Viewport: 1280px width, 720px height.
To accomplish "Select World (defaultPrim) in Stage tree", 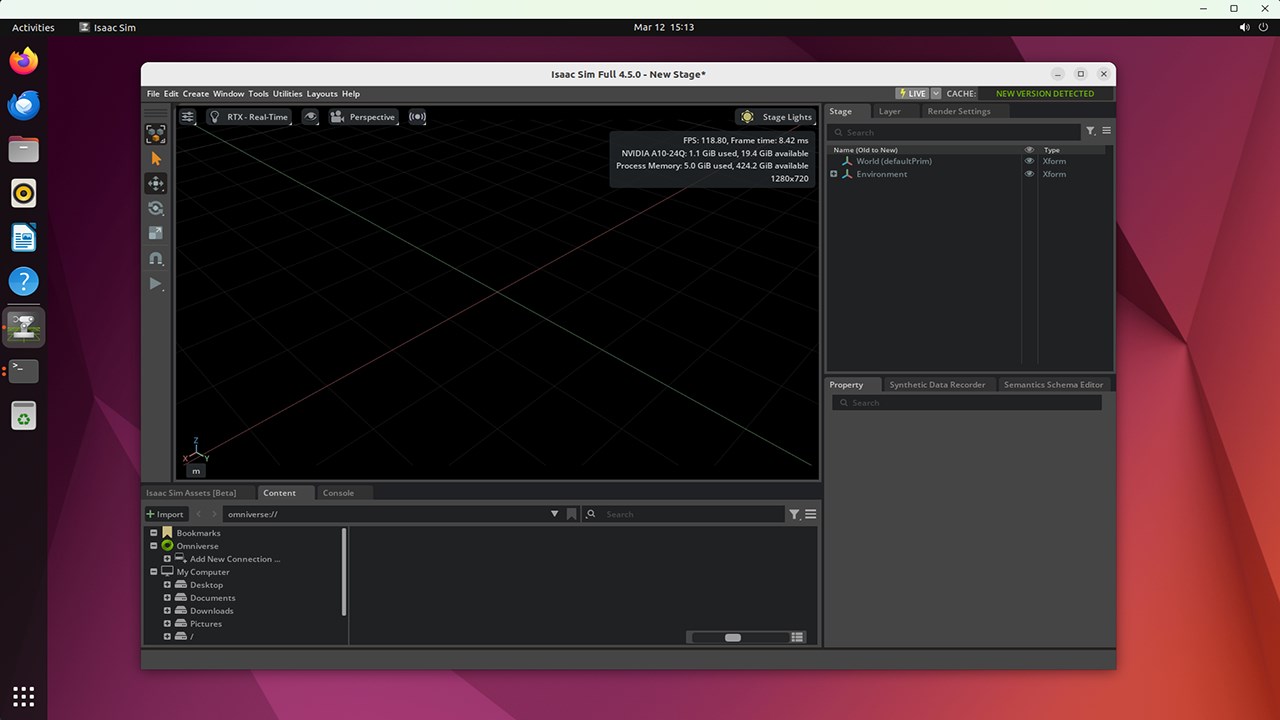I will 894,161.
